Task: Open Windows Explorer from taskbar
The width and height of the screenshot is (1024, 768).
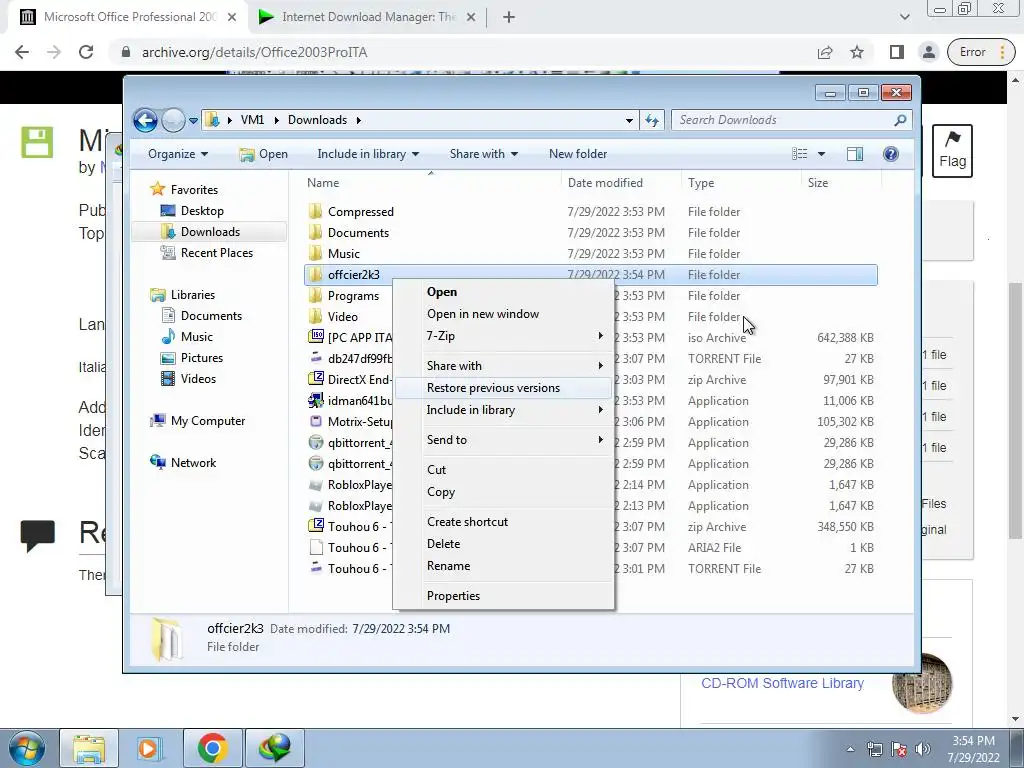Action: pos(89,748)
